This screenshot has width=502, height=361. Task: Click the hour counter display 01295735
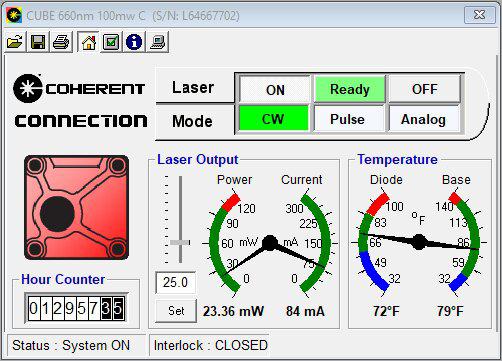[76, 308]
